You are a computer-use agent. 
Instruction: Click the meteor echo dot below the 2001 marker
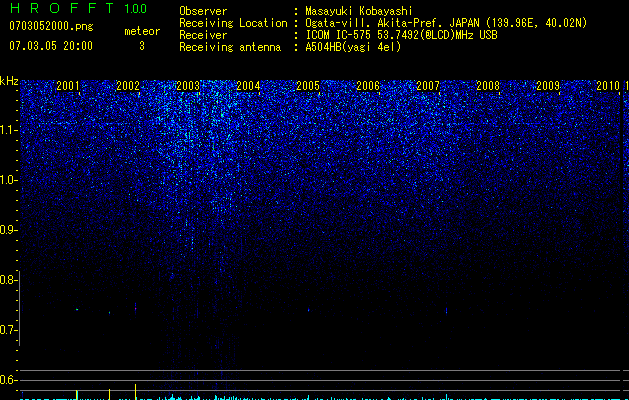click(77, 309)
